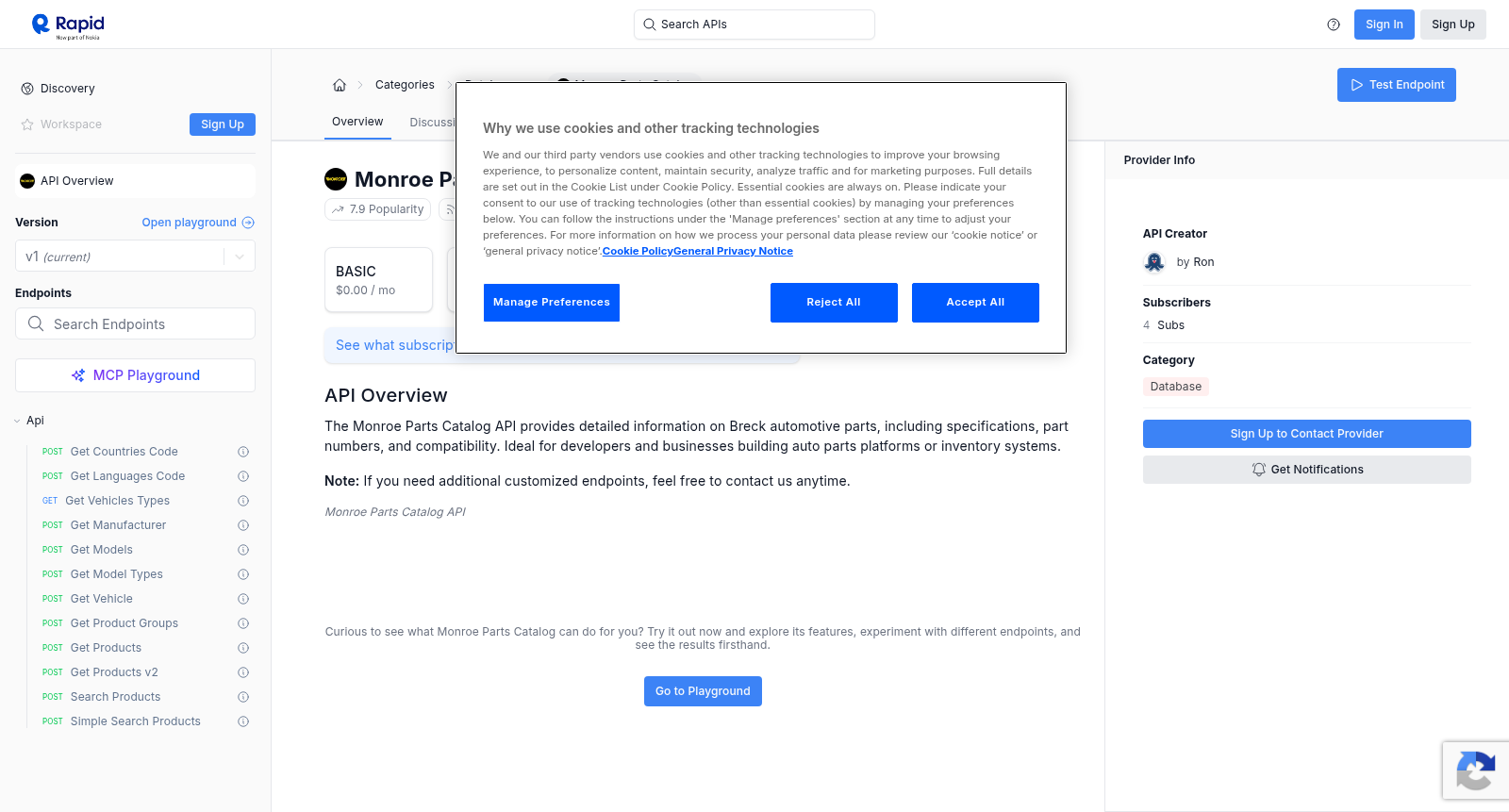Open the MCP Playground button

(136, 375)
